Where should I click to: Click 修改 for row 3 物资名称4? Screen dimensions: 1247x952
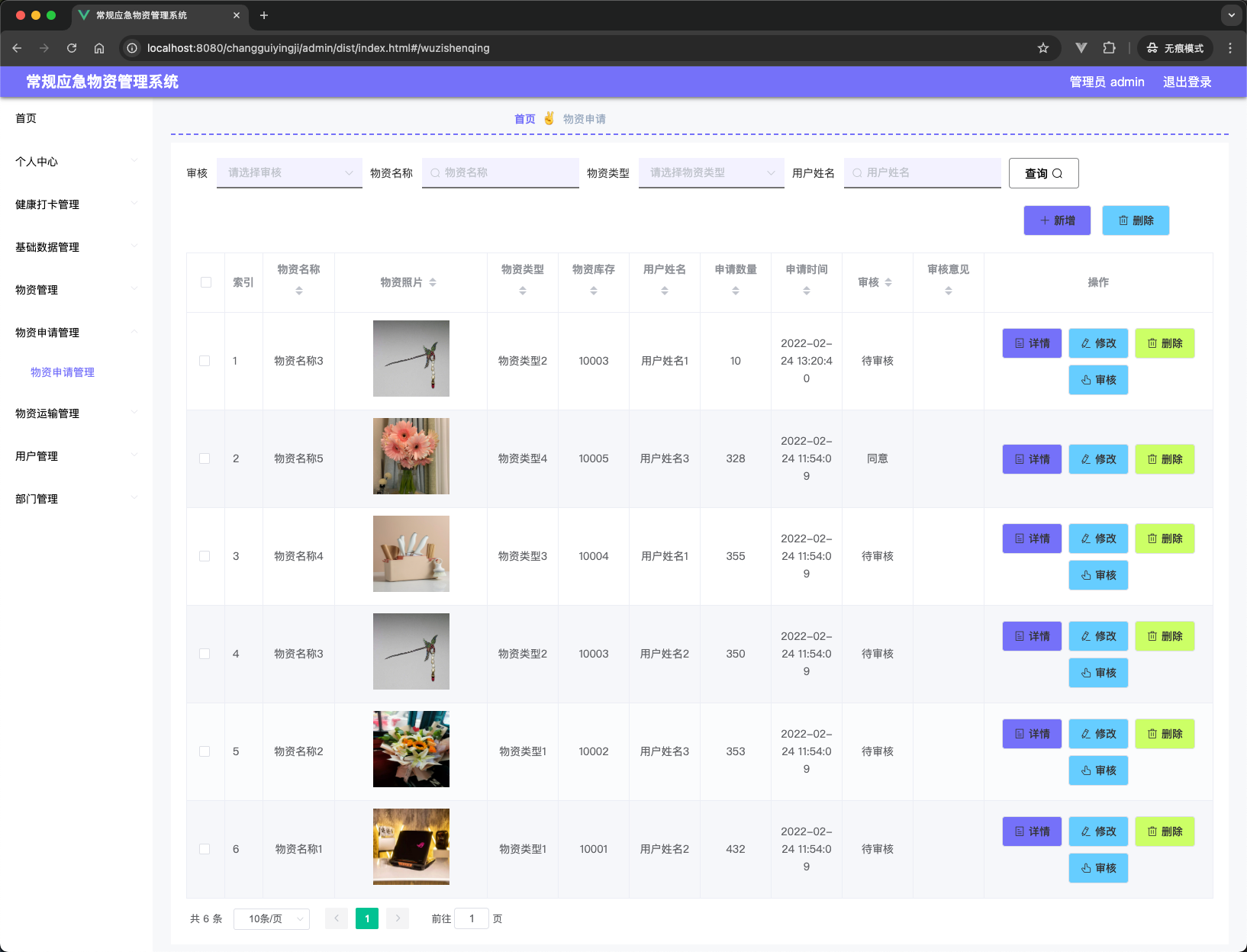pyautogui.click(x=1098, y=539)
